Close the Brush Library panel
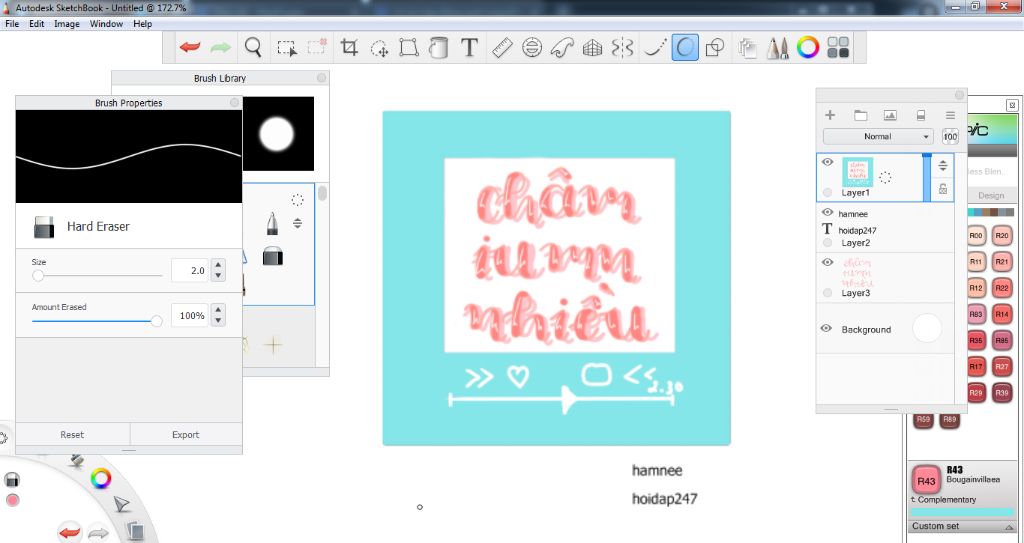Image resolution: width=1024 pixels, height=543 pixels. tap(321, 78)
